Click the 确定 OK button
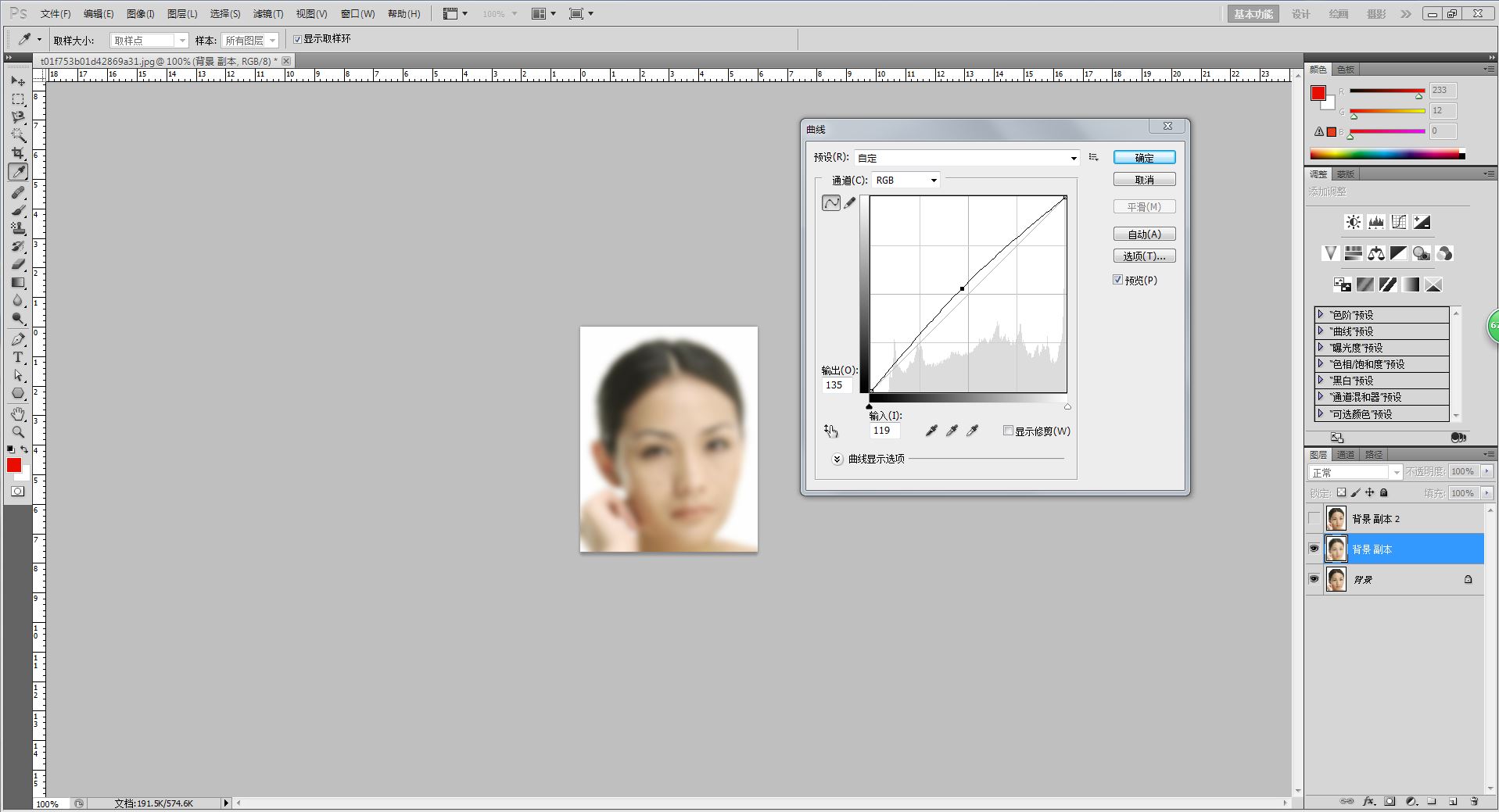Image resolution: width=1499 pixels, height=812 pixels. (x=1144, y=158)
